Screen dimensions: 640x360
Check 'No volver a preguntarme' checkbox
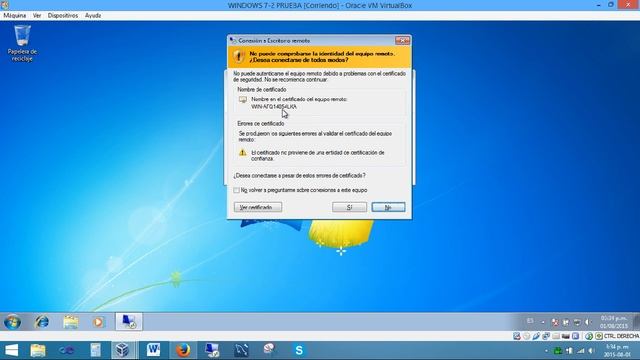pyautogui.click(x=236, y=190)
